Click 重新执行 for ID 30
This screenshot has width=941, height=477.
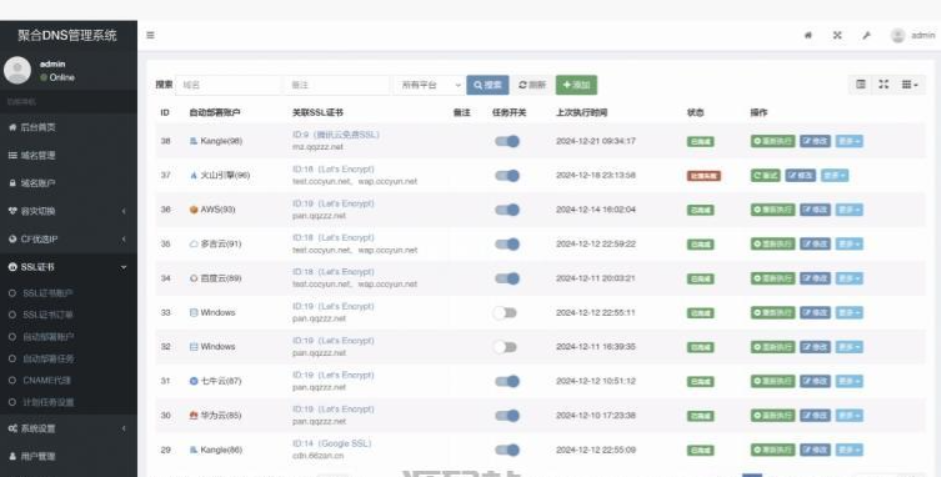[773, 415]
